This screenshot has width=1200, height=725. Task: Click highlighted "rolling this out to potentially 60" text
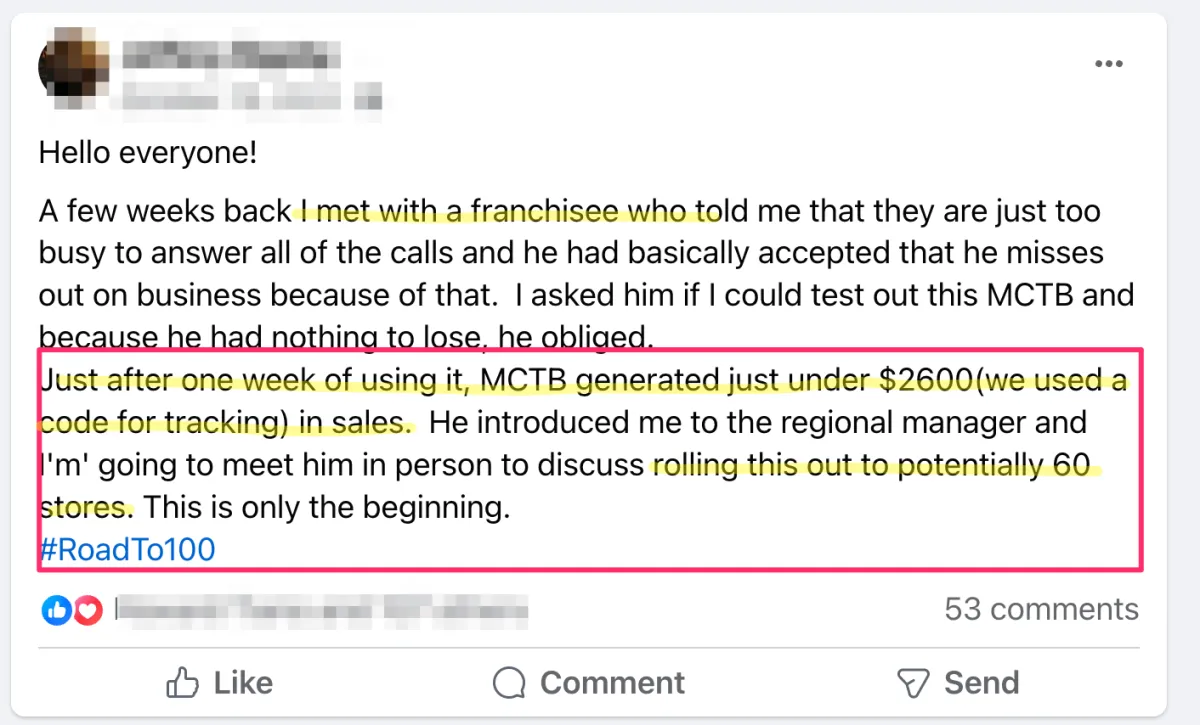[x=877, y=466]
